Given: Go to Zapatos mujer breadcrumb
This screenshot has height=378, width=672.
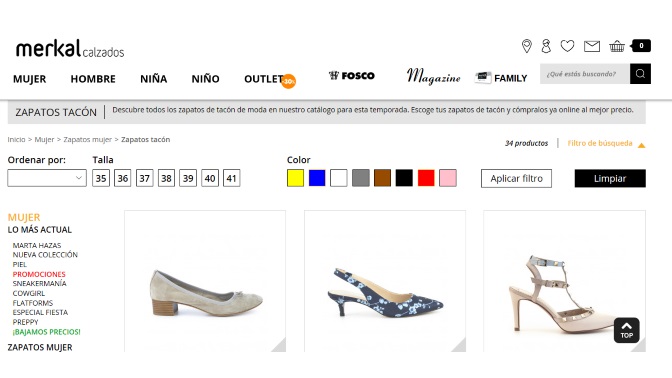Looking at the screenshot, I should 87,139.
